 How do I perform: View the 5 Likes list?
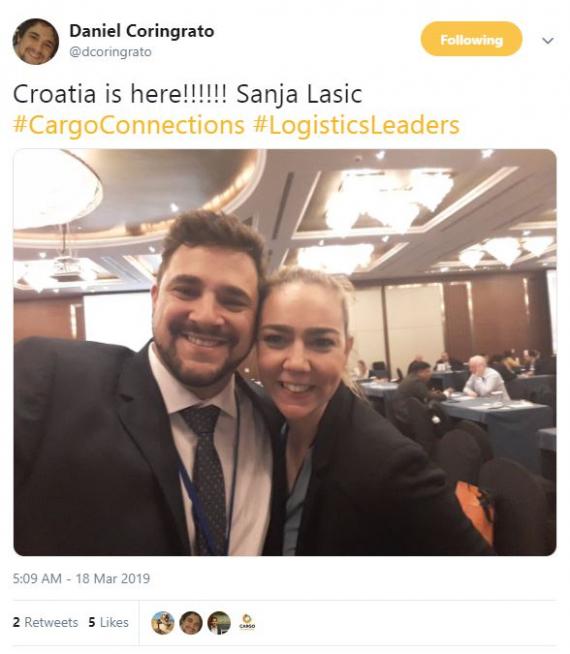108,622
